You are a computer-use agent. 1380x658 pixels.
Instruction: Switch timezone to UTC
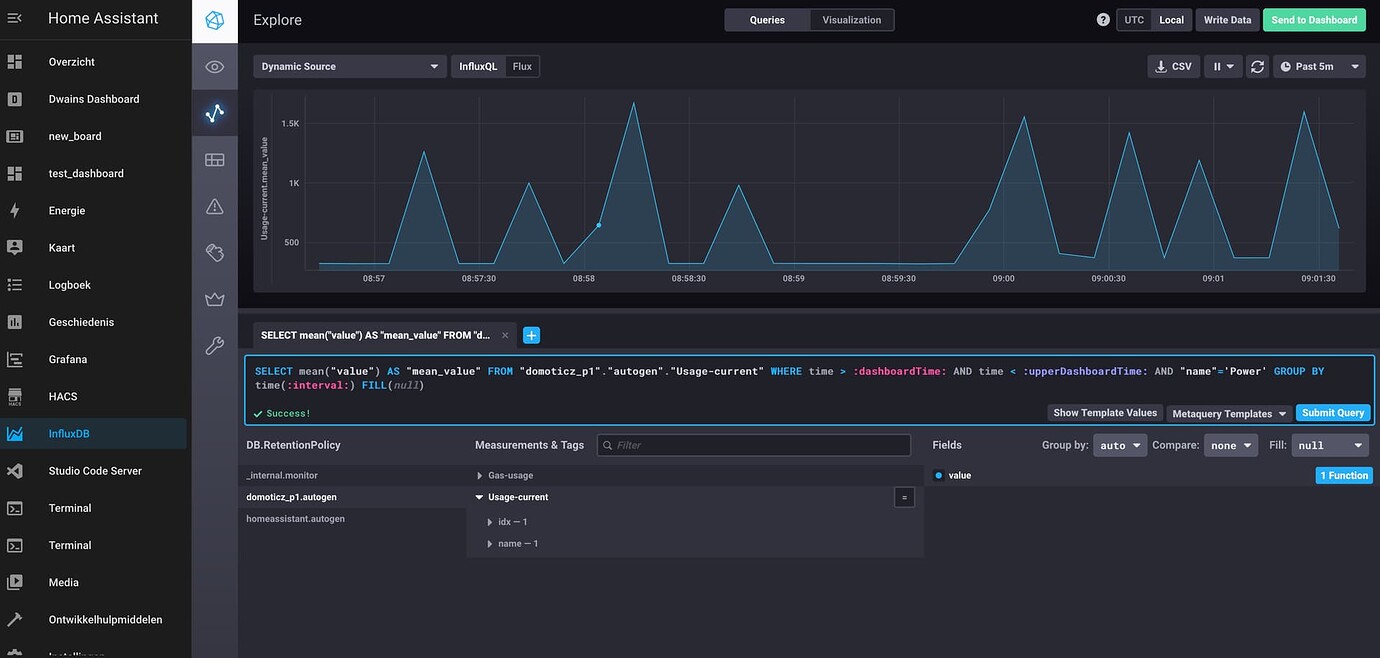pos(1133,19)
